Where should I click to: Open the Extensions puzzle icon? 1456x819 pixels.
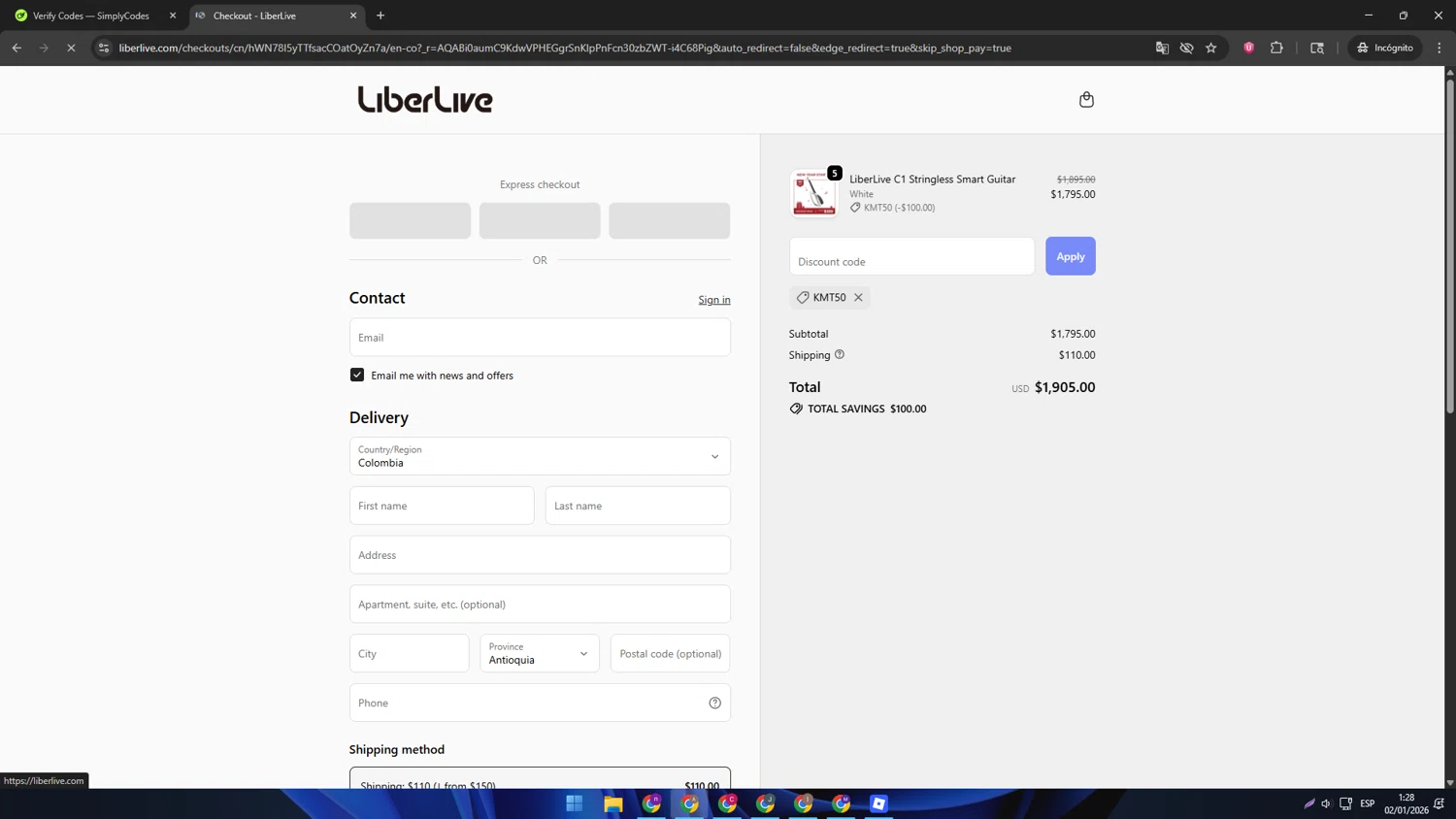point(1276,48)
